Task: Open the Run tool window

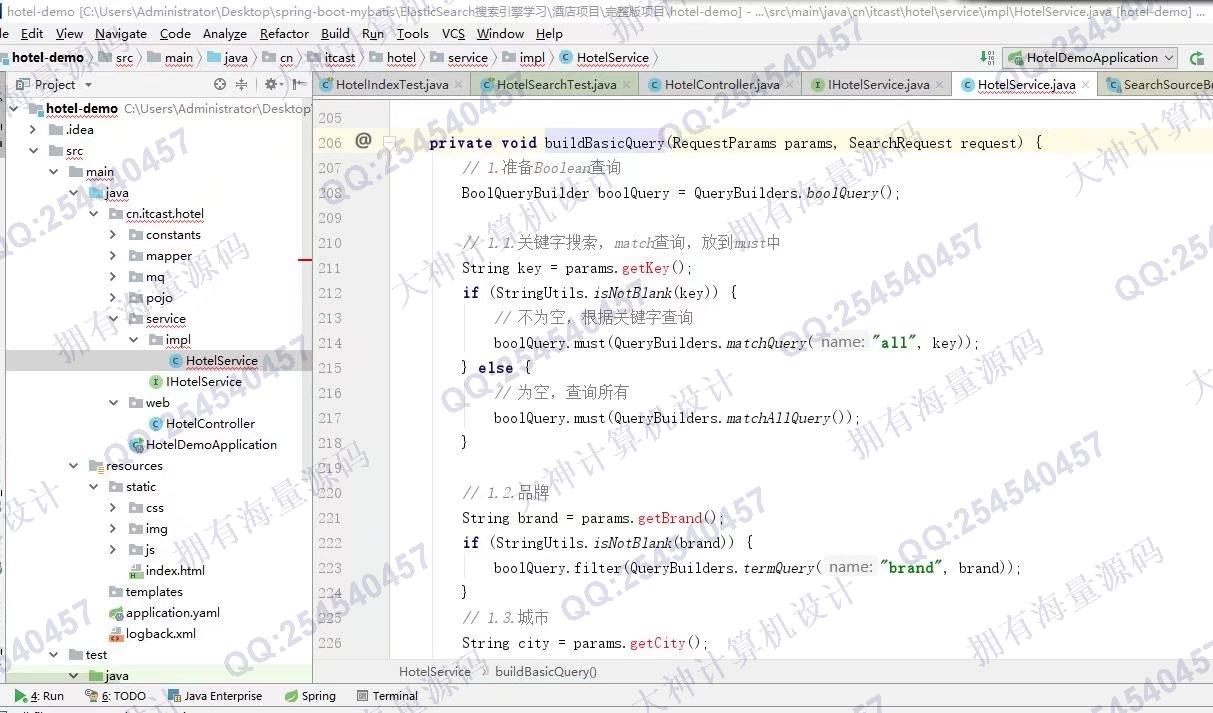Action: click(39, 696)
